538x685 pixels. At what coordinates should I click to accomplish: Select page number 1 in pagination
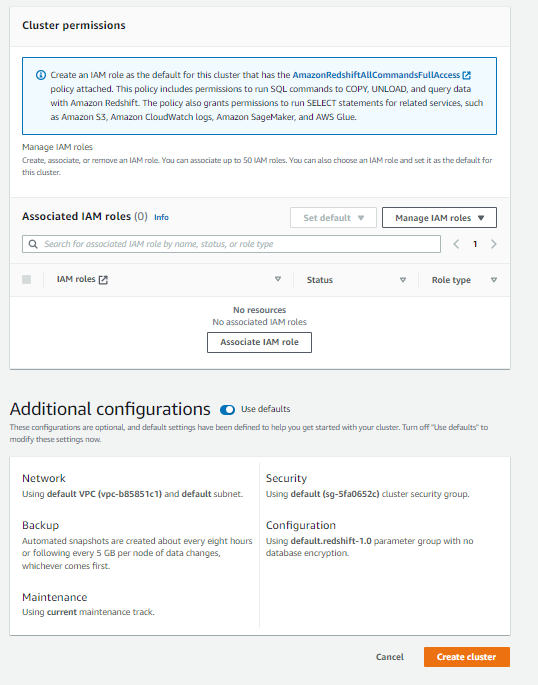(x=475, y=244)
